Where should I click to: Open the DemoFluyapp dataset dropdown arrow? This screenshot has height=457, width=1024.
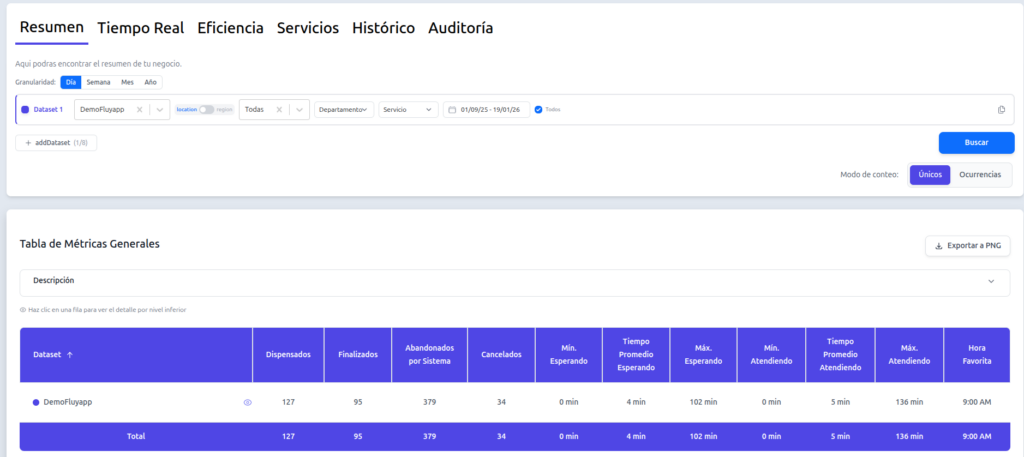click(160, 110)
